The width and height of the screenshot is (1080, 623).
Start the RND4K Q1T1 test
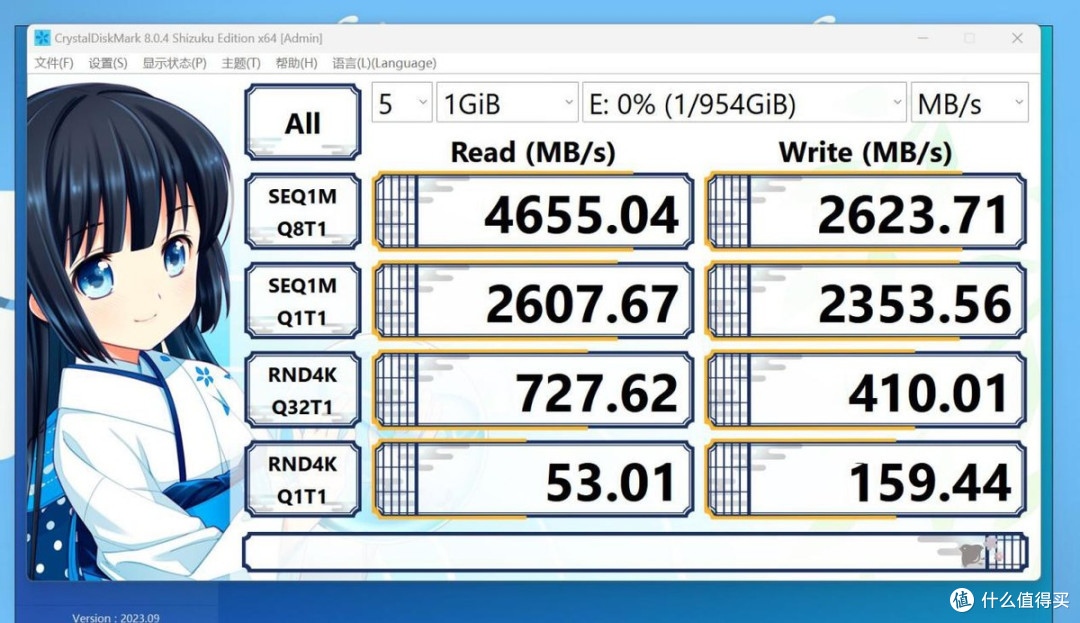pyautogui.click(x=303, y=480)
